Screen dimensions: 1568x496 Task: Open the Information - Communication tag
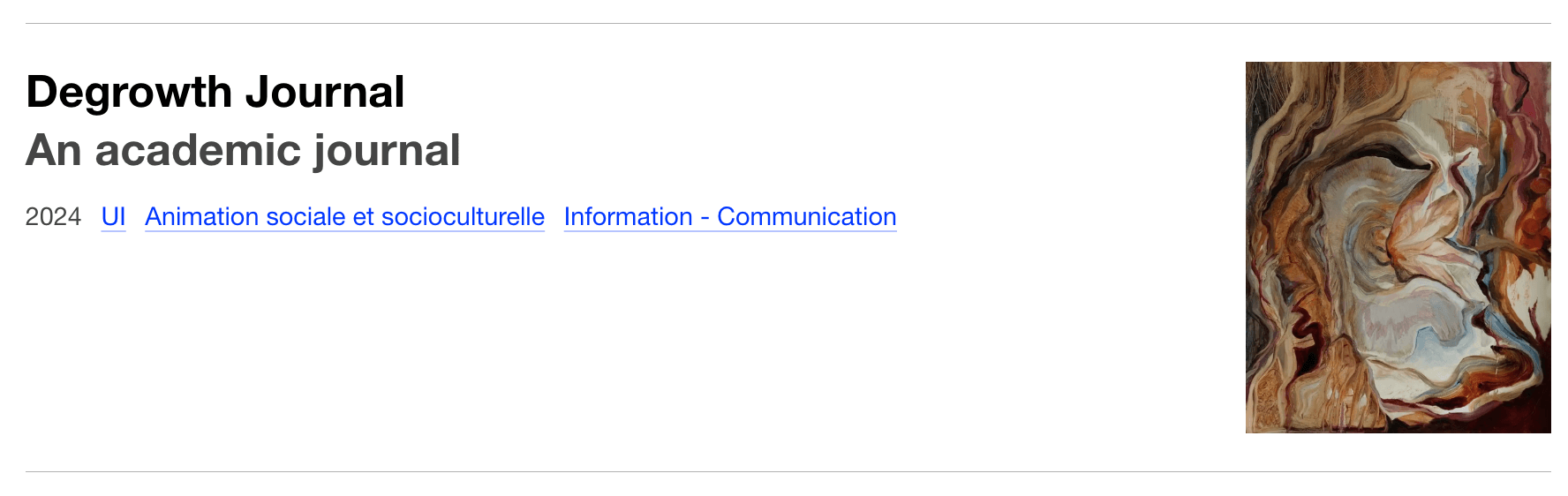pyautogui.click(x=729, y=217)
